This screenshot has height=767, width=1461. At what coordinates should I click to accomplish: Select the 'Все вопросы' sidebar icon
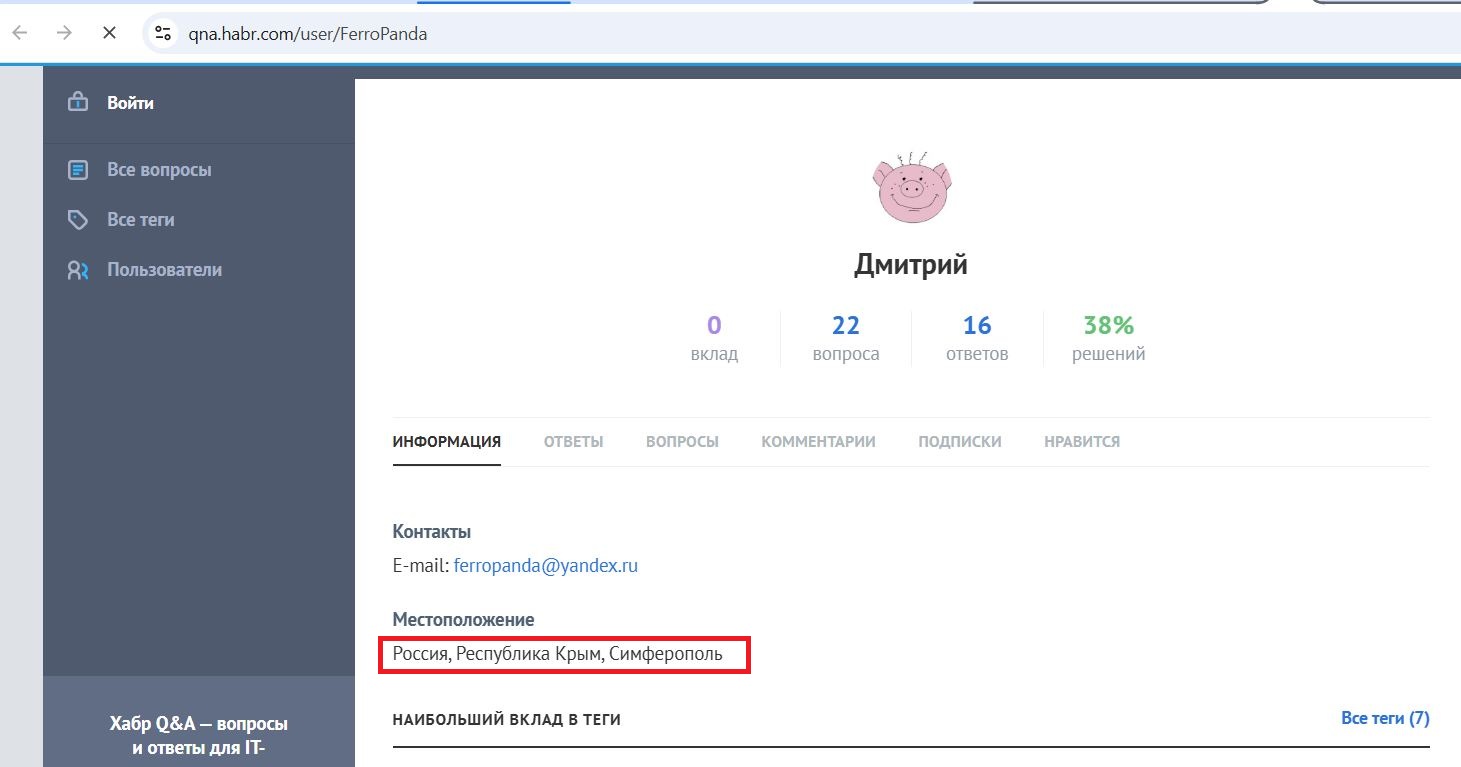tap(78, 169)
